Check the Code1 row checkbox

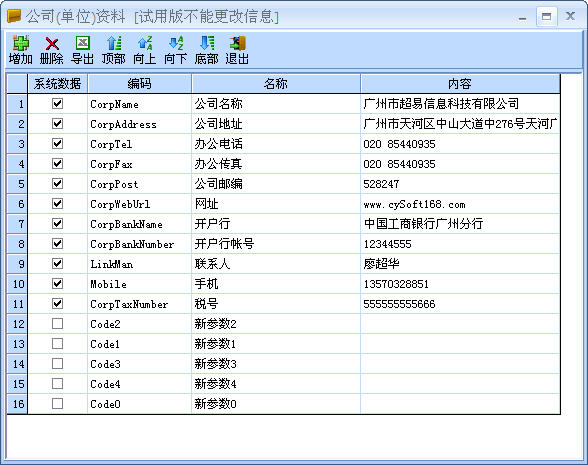(x=57, y=344)
